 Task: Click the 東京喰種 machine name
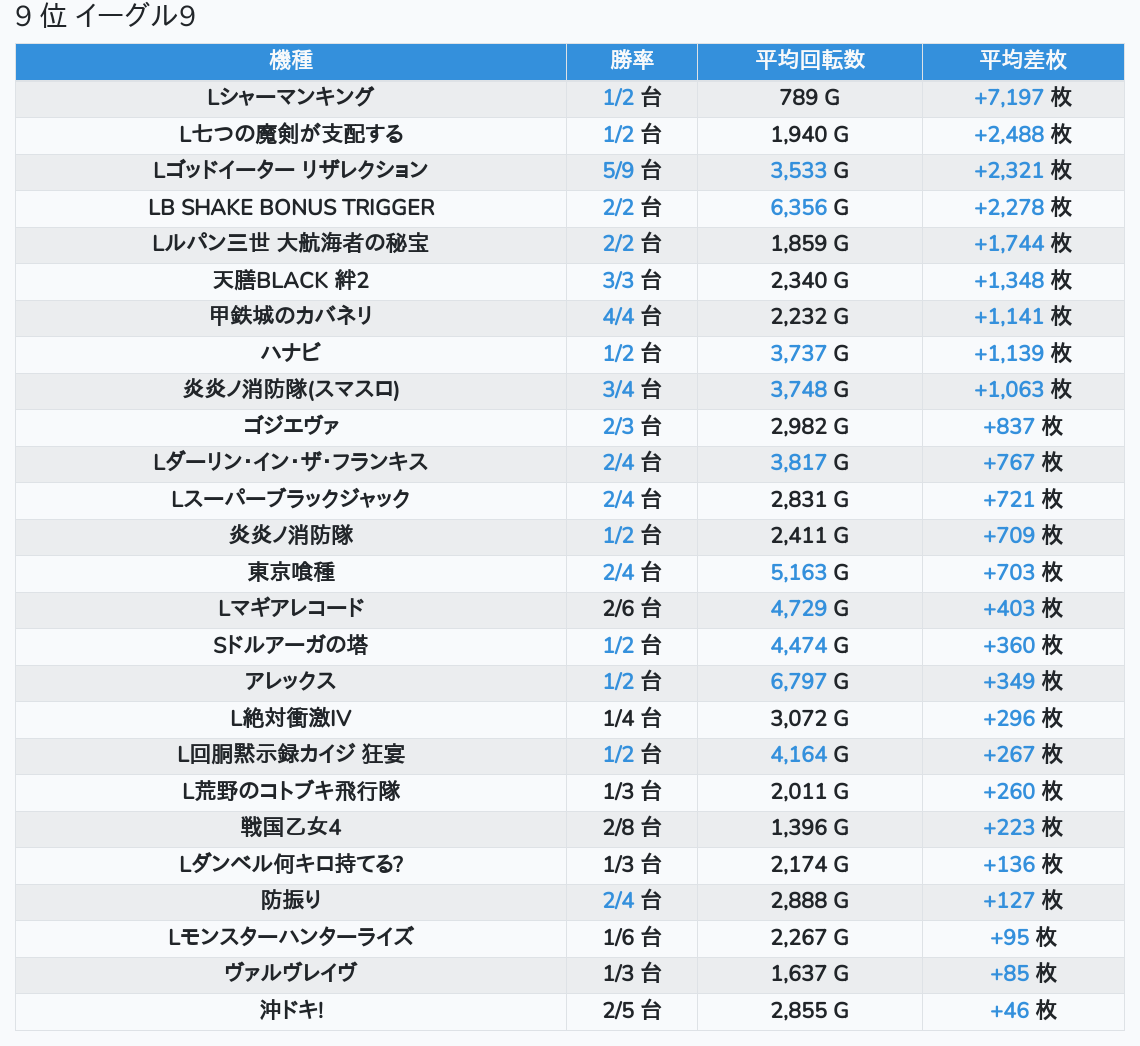pos(291,572)
